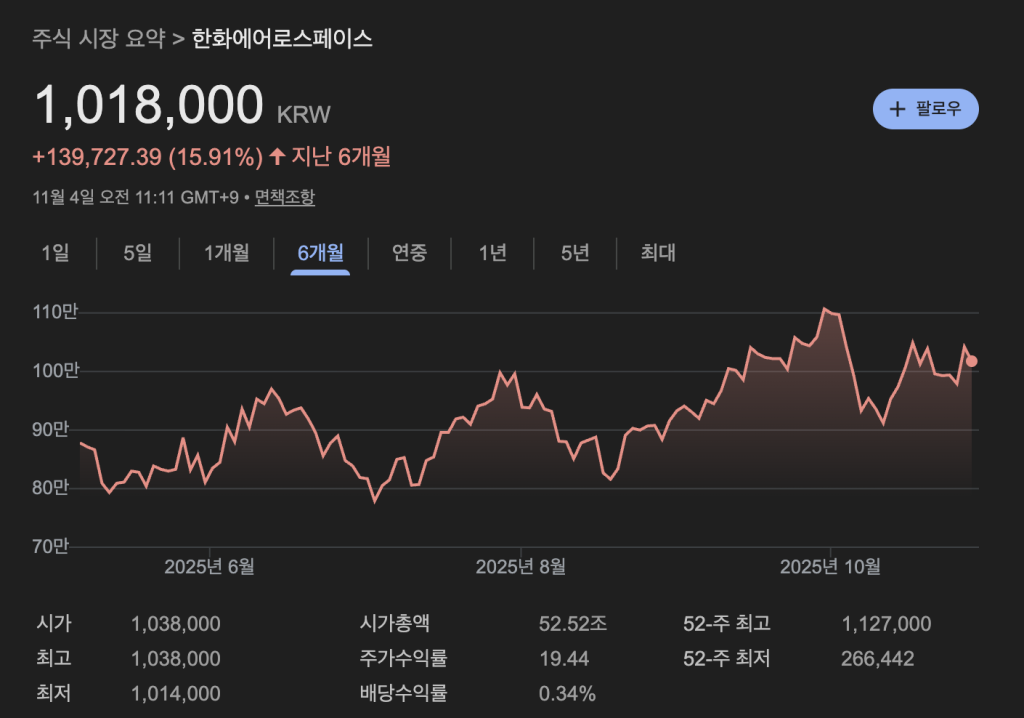Click the 한화에어로스페이스 stock title

coord(282,39)
